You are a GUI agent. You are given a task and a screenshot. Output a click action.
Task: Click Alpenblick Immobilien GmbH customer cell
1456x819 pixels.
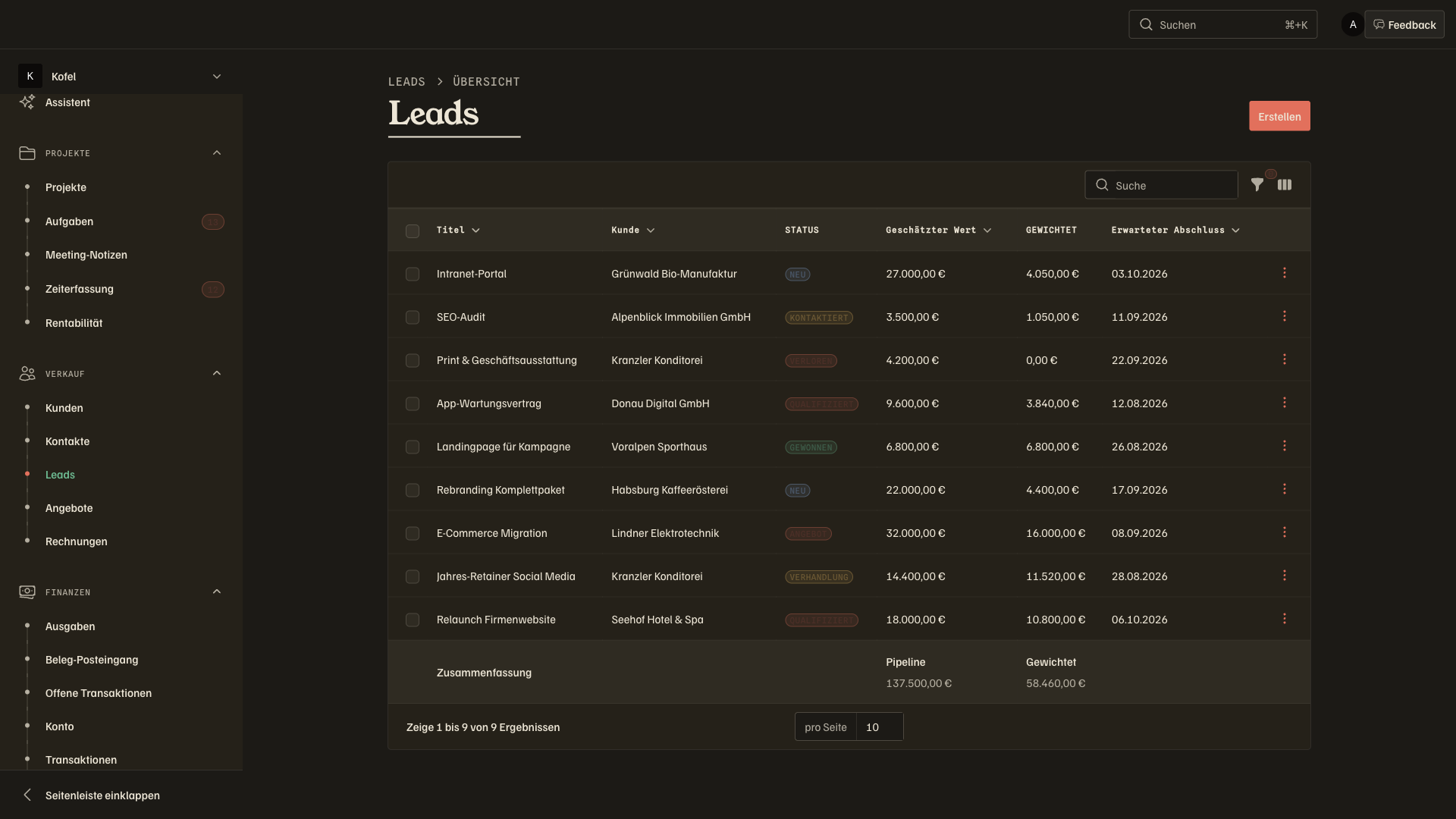(x=681, y=317)
